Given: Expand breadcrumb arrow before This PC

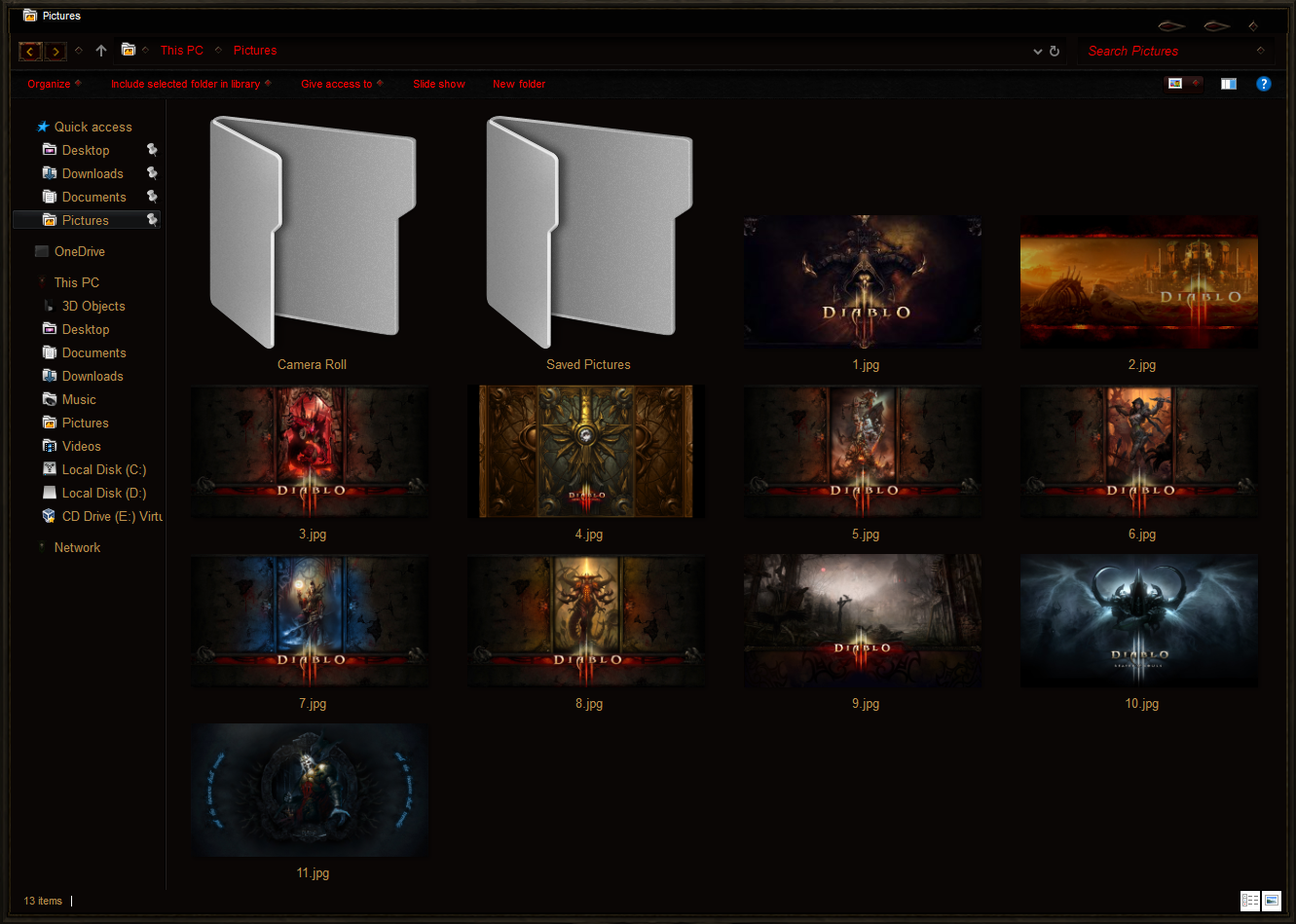Looking at the screenshot, I should click(x=146, y=50).
